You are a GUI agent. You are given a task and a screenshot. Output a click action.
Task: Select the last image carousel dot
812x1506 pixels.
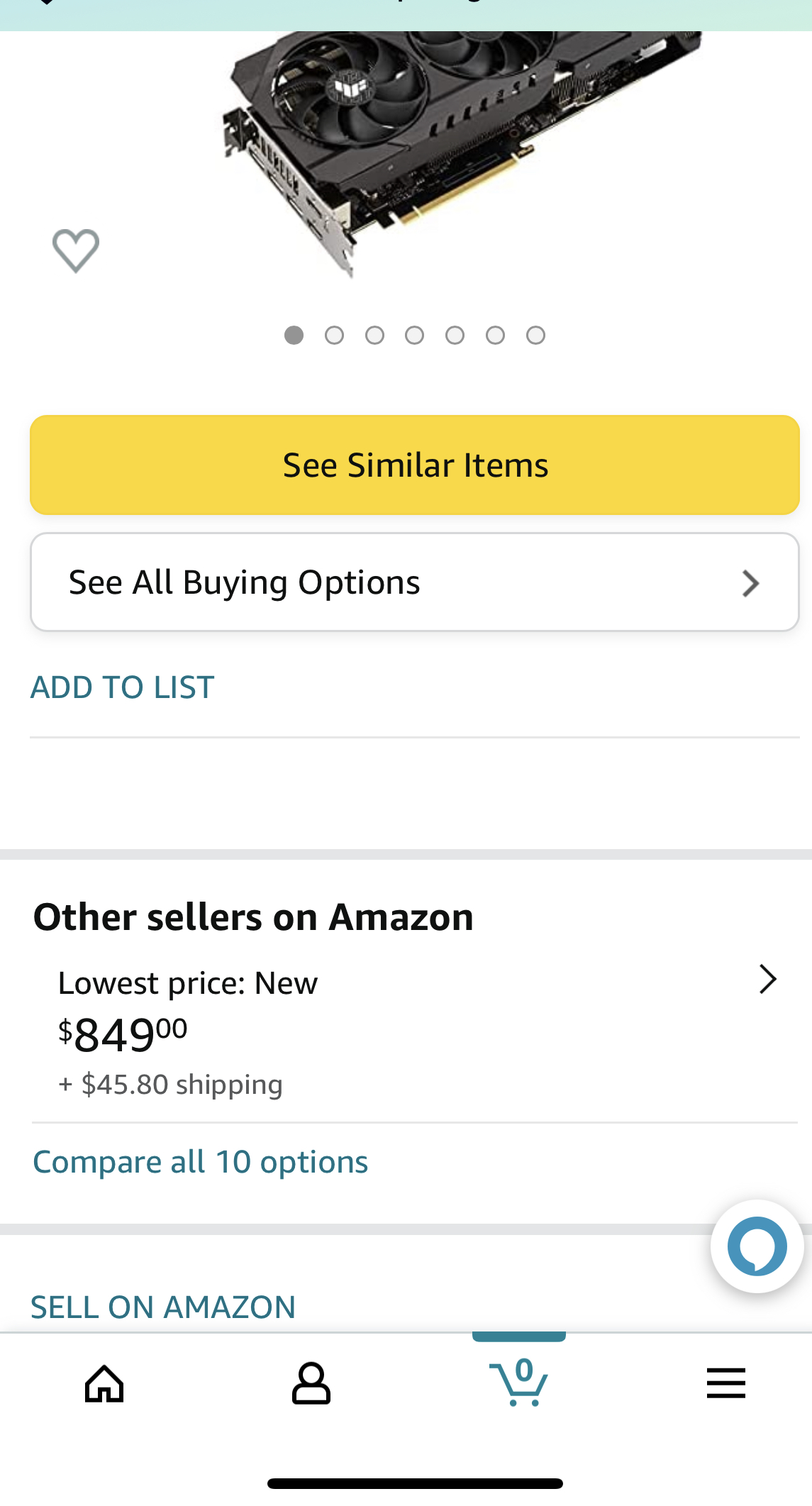pyautogui.click(x=535, y=335)
